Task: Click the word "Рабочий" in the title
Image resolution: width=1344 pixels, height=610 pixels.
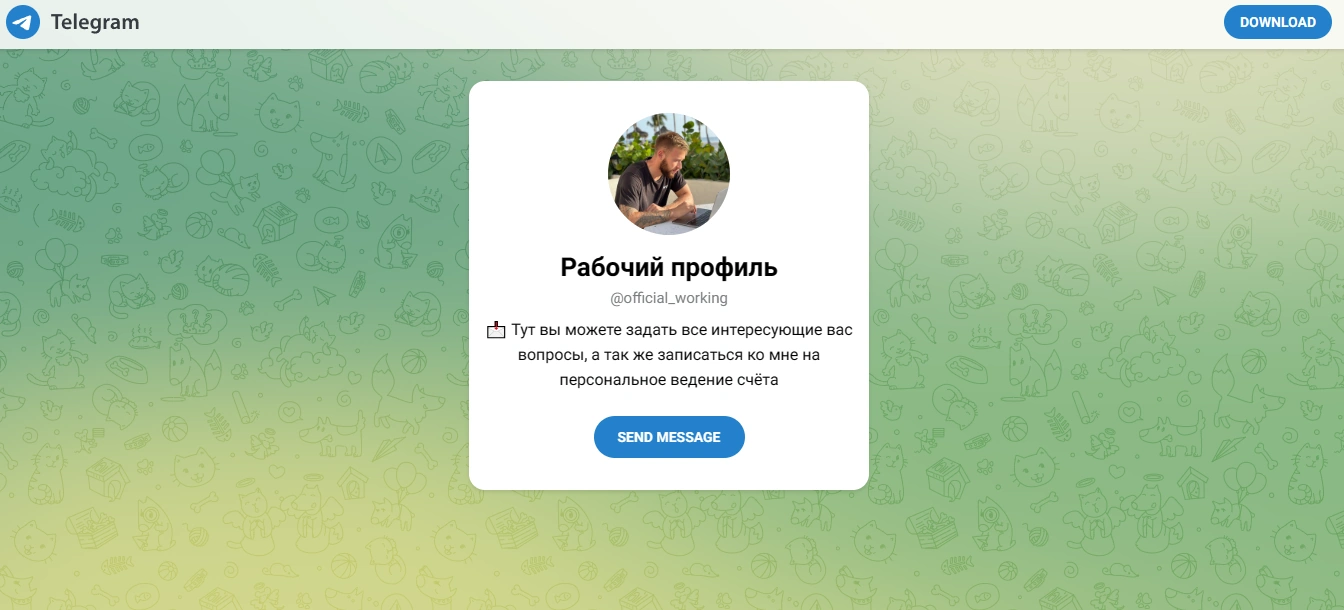Action: point(608,268)
